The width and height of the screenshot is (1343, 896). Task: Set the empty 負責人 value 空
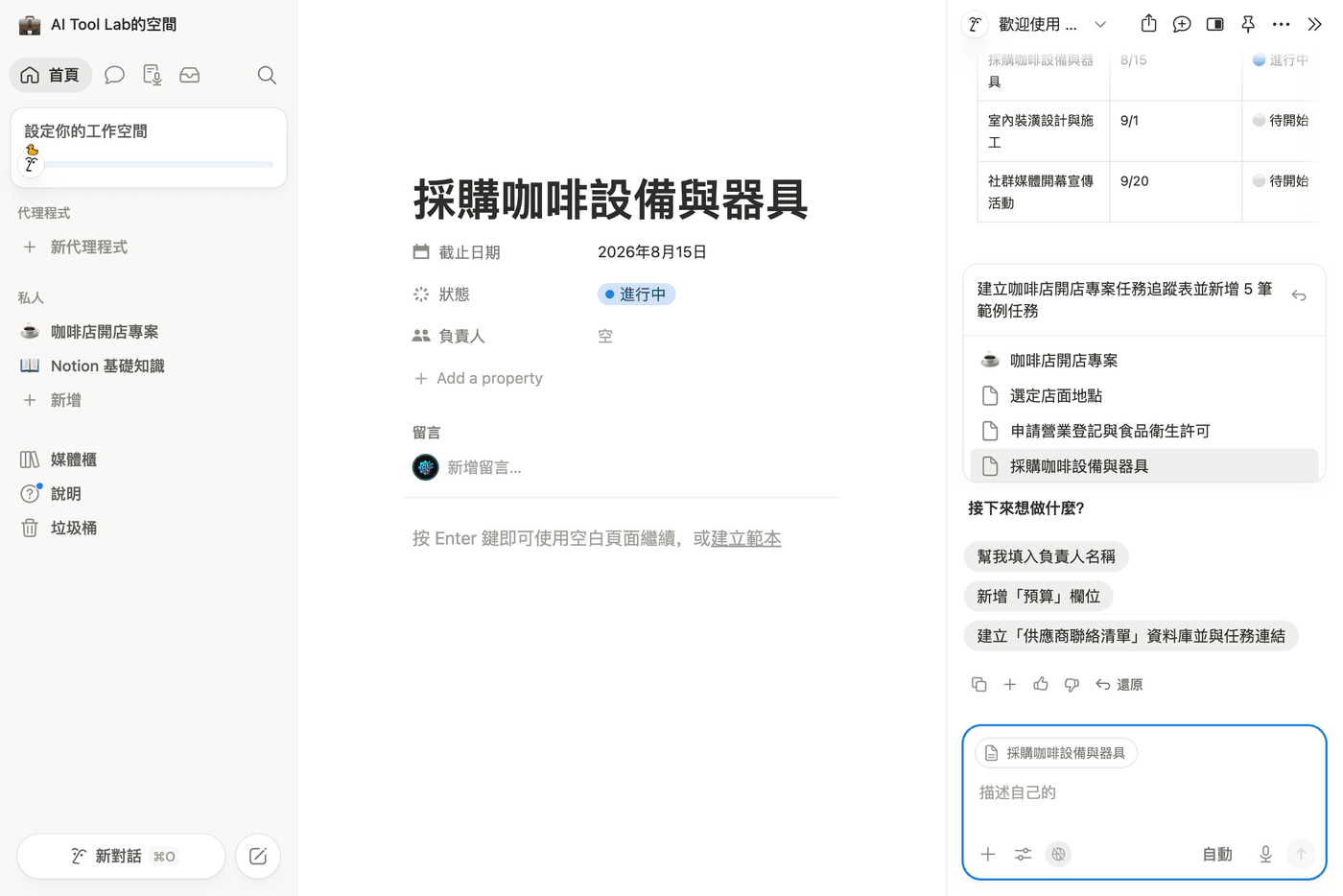pyautogui.click(x=605, y=337)
